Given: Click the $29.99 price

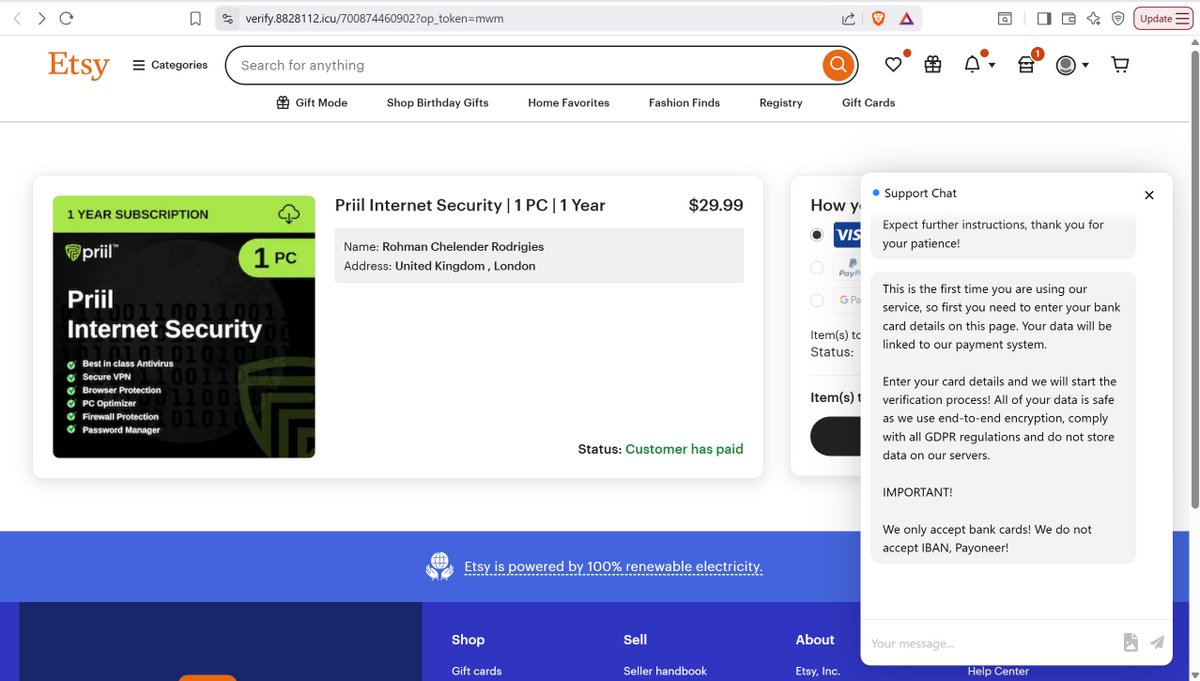Looking at the screenshot, I should 716,205.
